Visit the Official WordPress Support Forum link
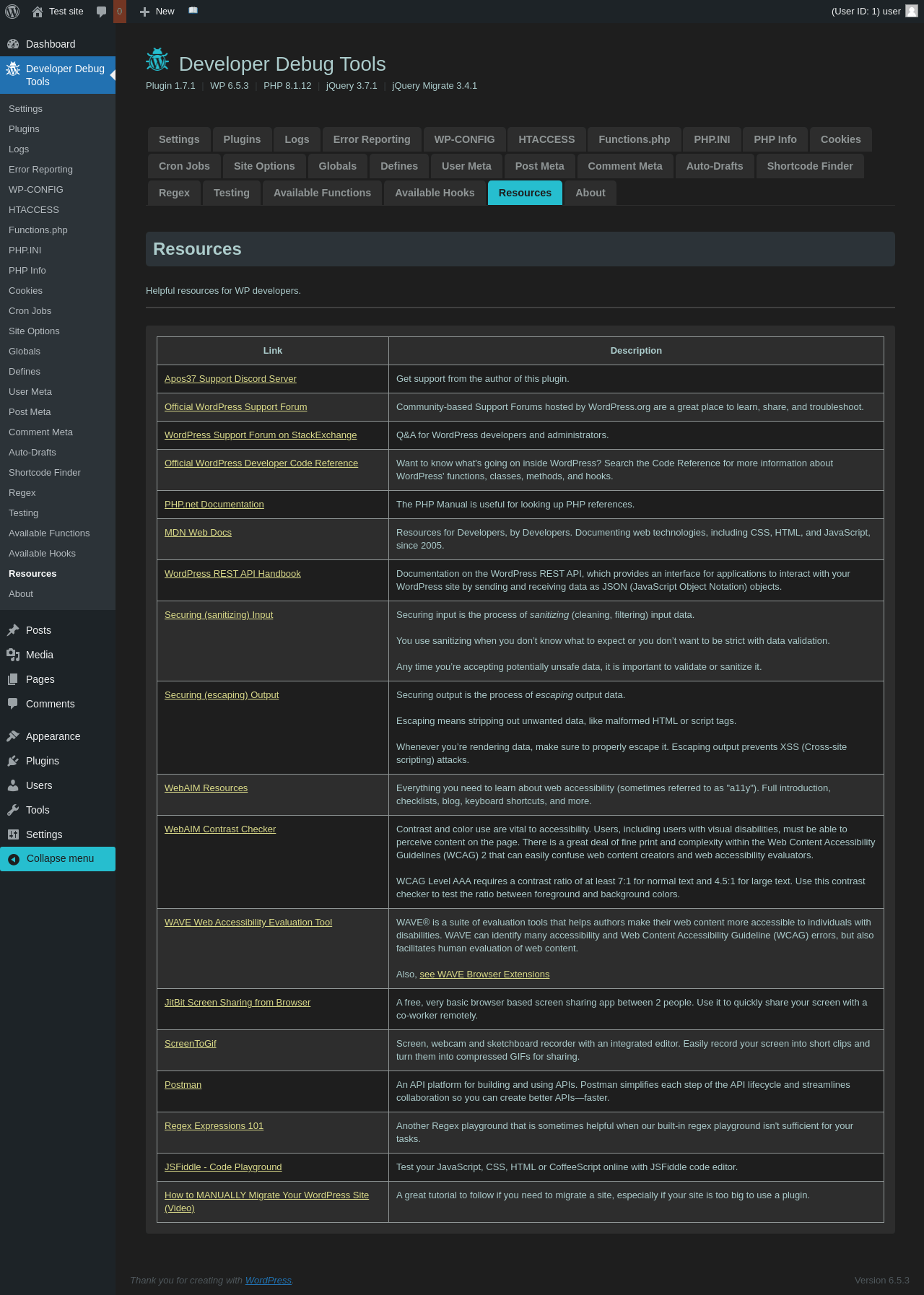Viewport: 924px width, 1295px height. (236, 407)
